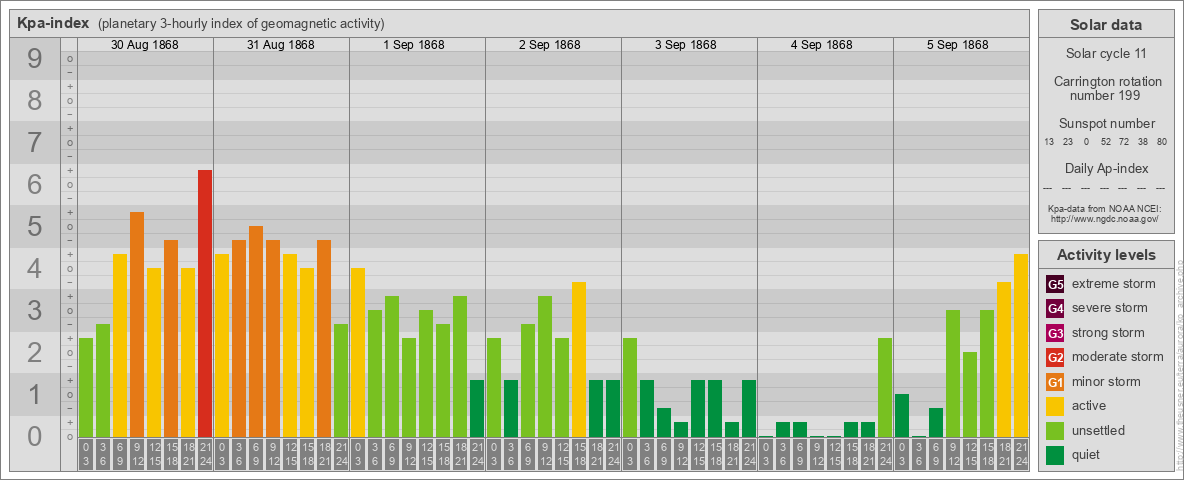Open the http://www.ngdc.noaa.gov/ link
The height and width of the screenshot is (480, 1184).
pos(1106,218)
